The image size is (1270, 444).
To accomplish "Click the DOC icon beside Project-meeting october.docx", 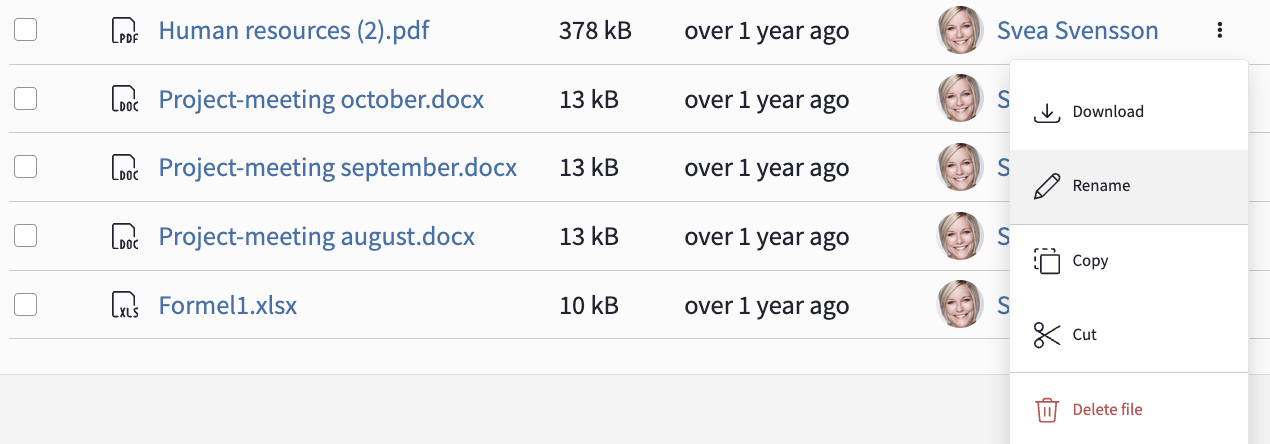I will click(124, 100).
